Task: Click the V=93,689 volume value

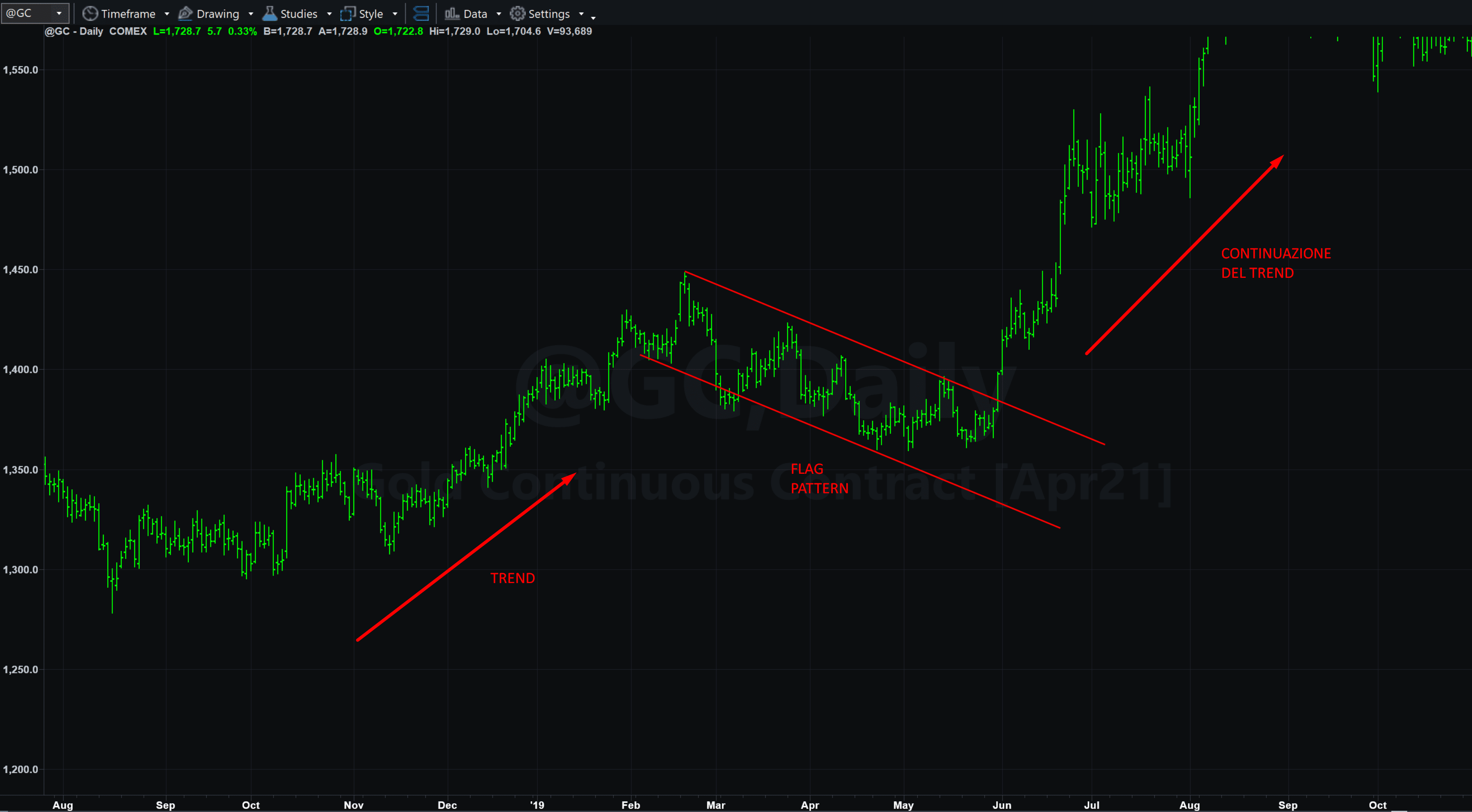Action: tap(569, 31)
